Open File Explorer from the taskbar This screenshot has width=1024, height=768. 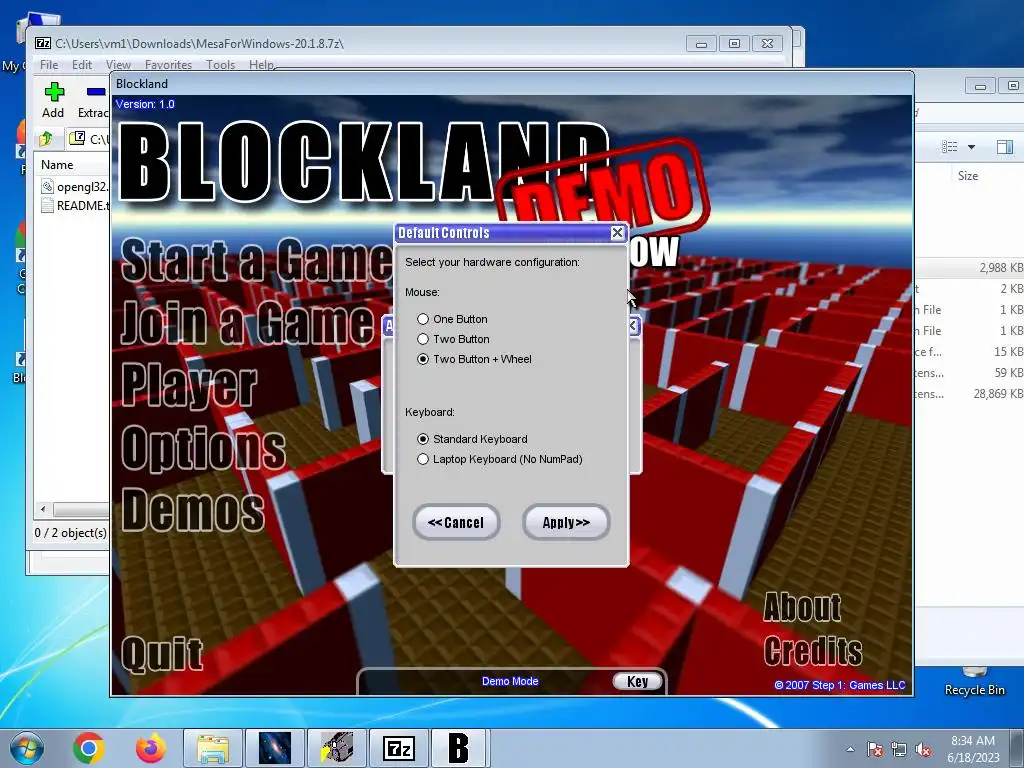(213, 748)
